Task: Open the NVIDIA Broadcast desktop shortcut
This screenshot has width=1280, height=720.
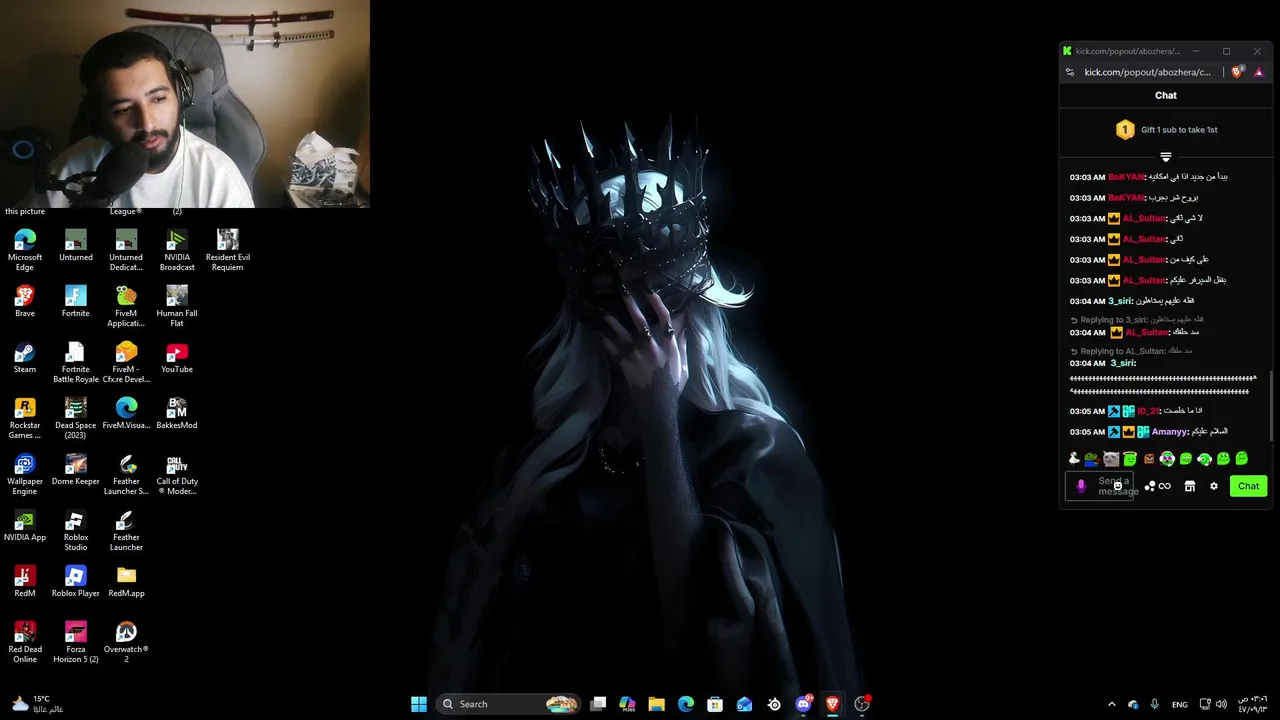Action: 177,250
